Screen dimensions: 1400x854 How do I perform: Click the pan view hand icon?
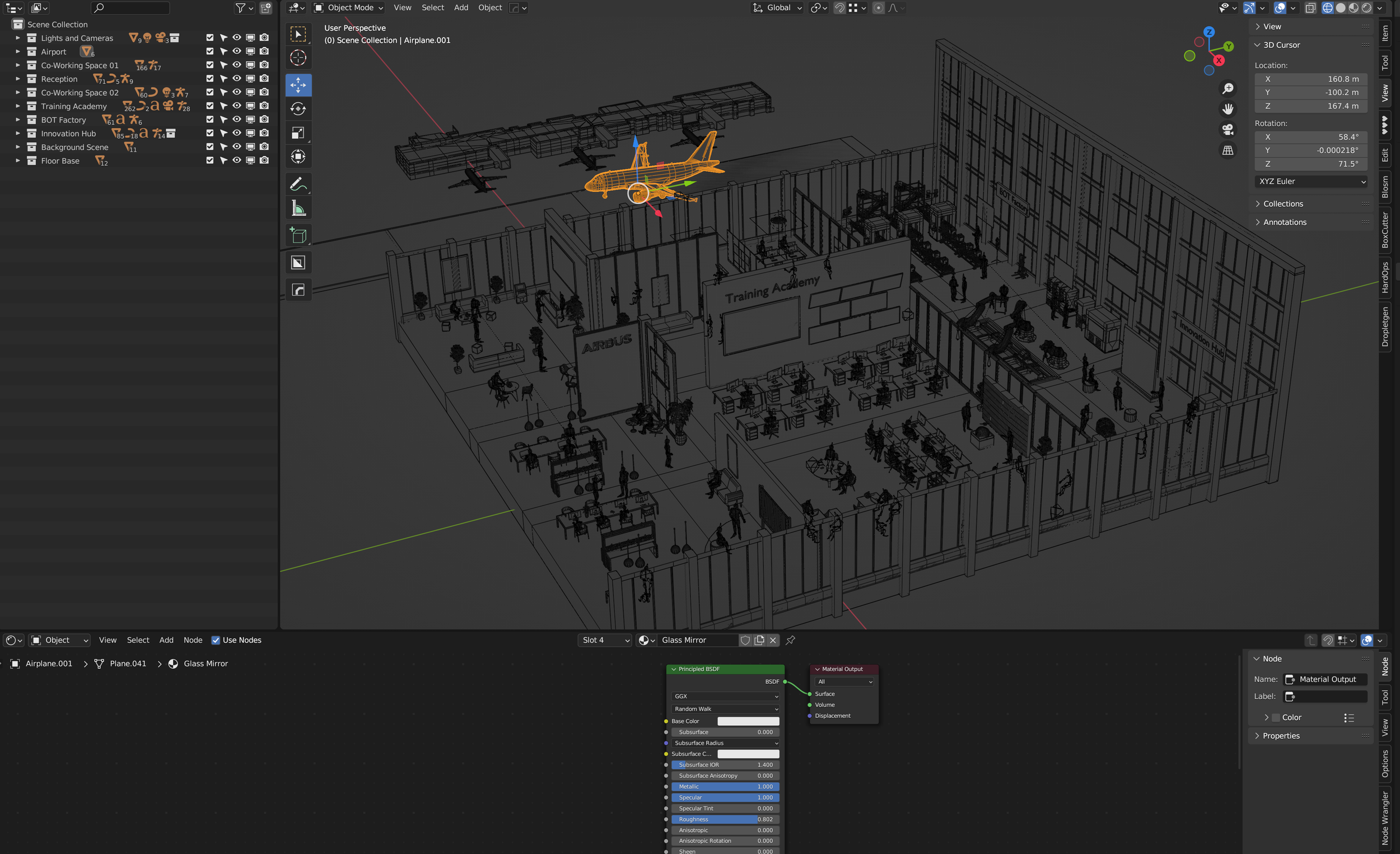coord(1228,109)
